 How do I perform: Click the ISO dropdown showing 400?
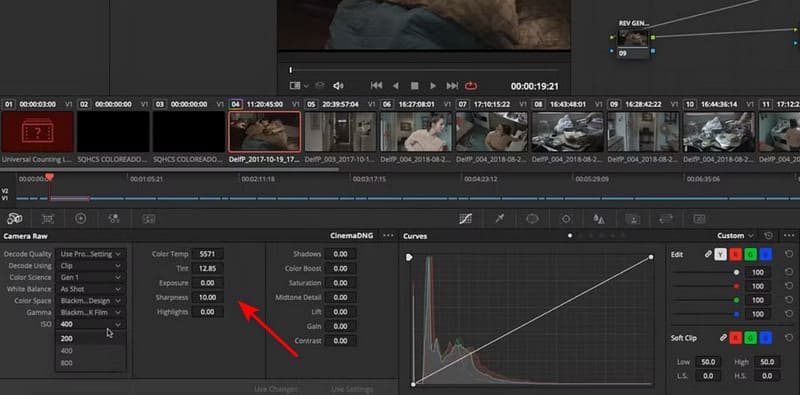pyautogui.click(x=90, y=324)
